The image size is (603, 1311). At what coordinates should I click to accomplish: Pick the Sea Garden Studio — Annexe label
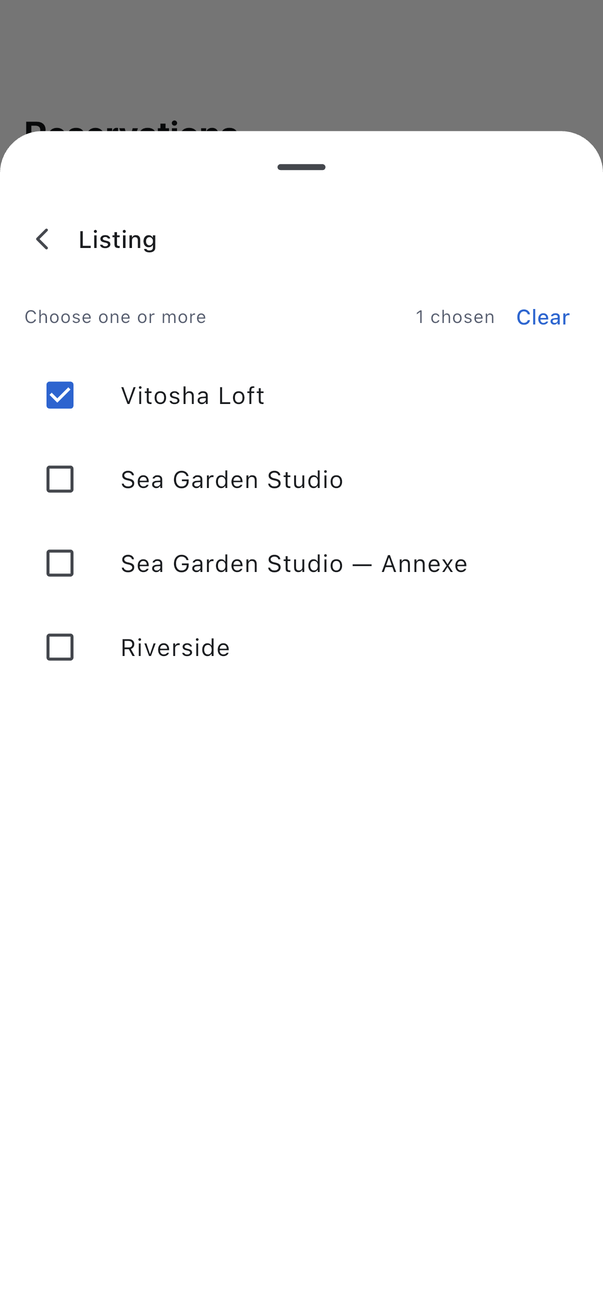294,563
